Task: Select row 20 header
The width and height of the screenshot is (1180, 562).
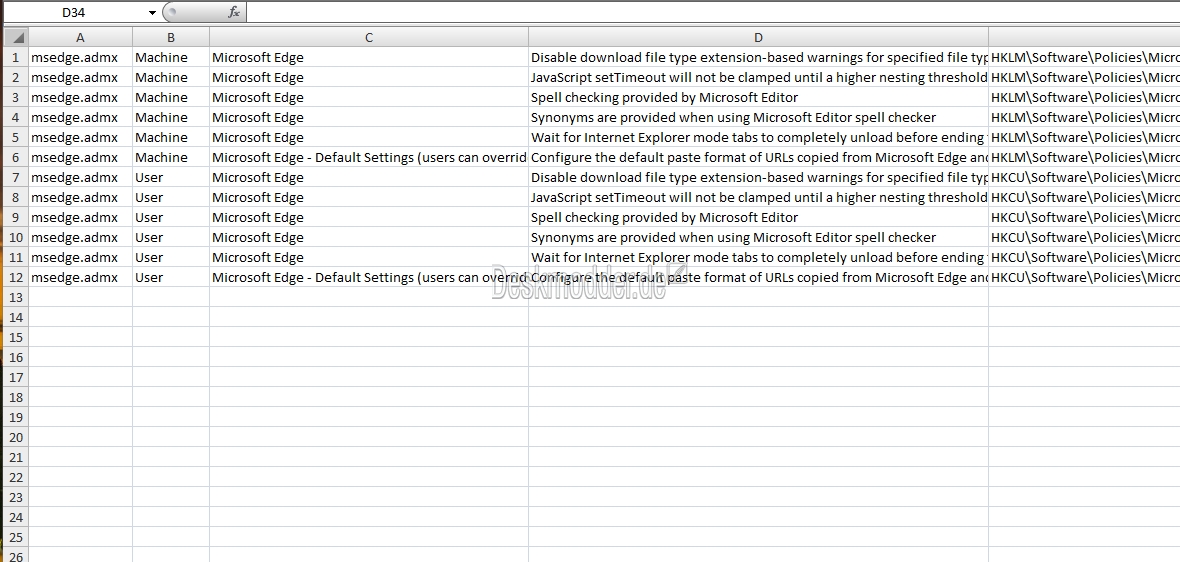Action: pos(16,437)
